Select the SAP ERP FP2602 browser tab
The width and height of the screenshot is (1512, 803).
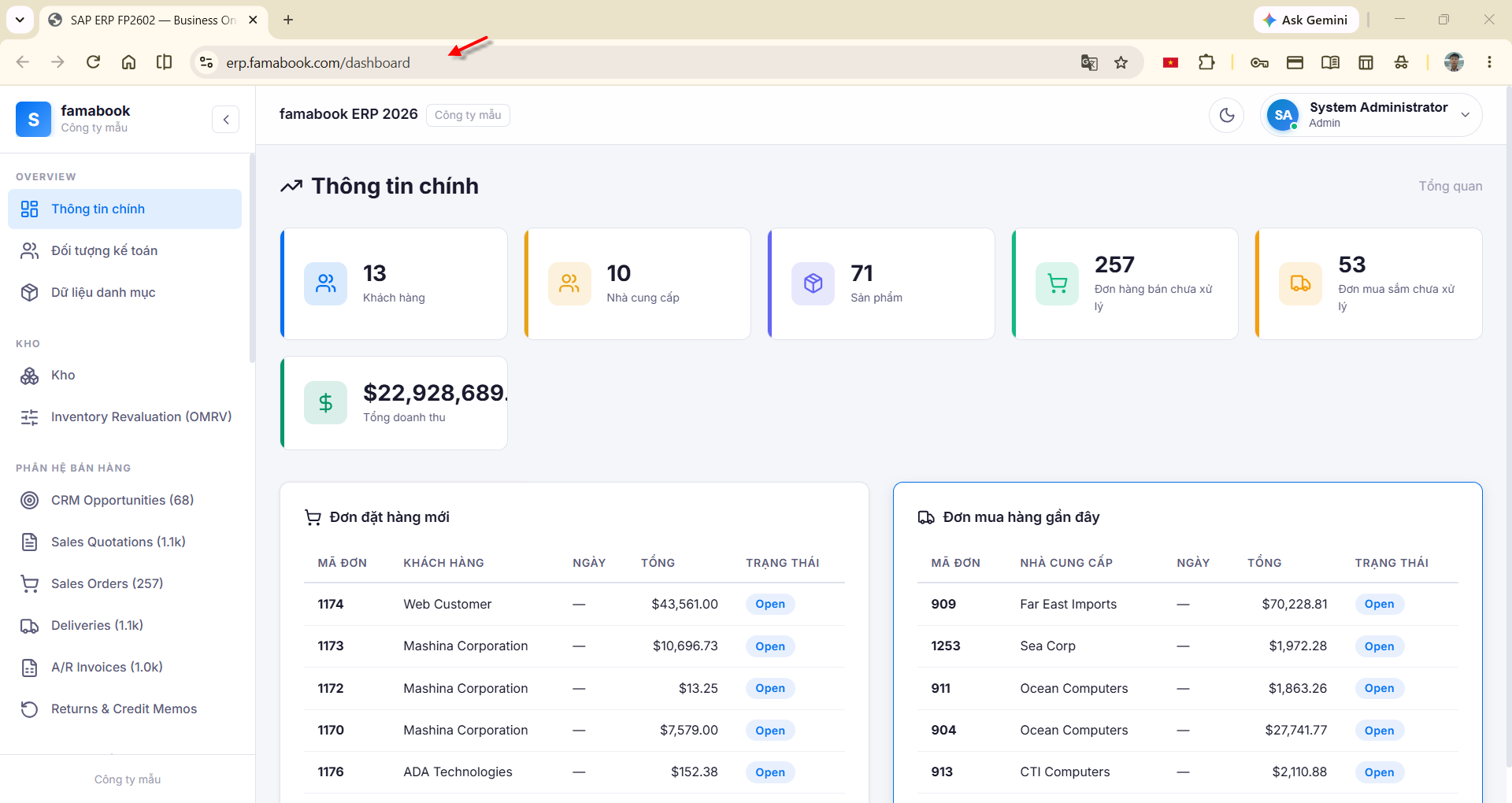pos(153,20)
